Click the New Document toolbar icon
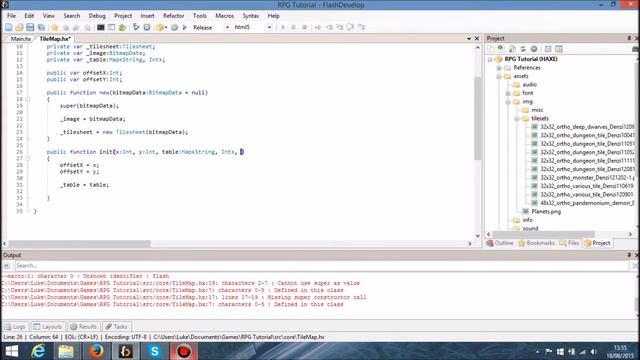The width and height of the screenshot is (640, 360). (x=9, y=27)
